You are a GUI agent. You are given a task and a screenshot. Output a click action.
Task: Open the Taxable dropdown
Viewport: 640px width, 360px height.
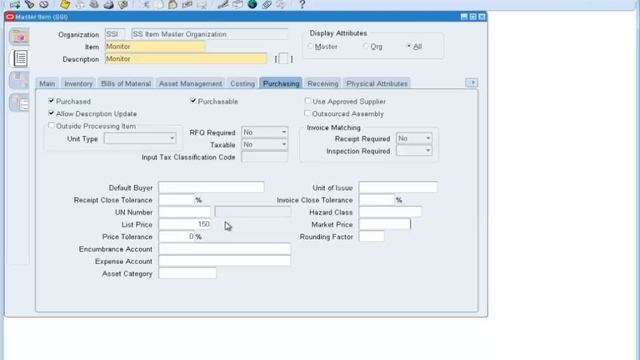coord(264,144)
